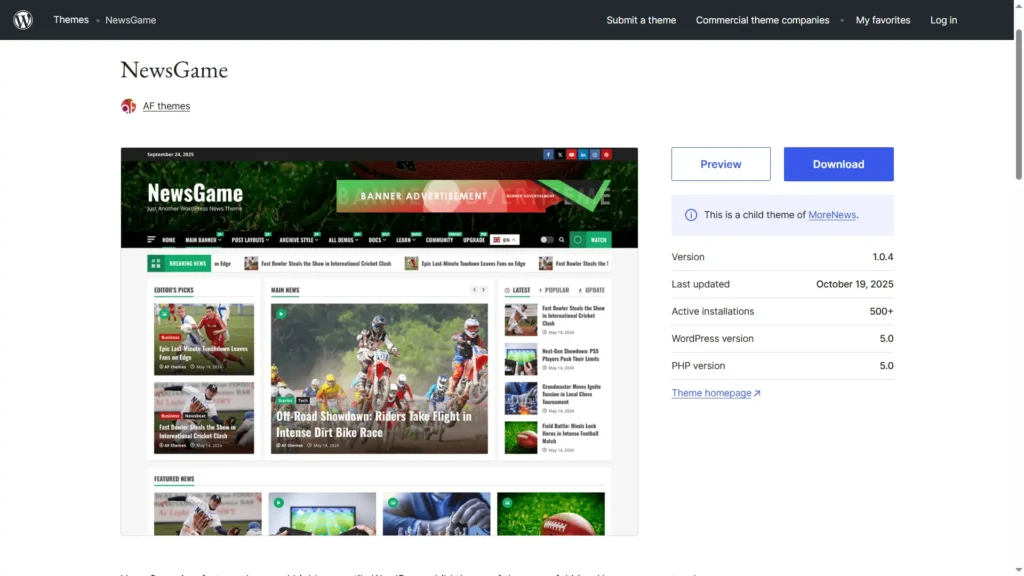Toggle dark mode switch in preview header

point(547,240)
